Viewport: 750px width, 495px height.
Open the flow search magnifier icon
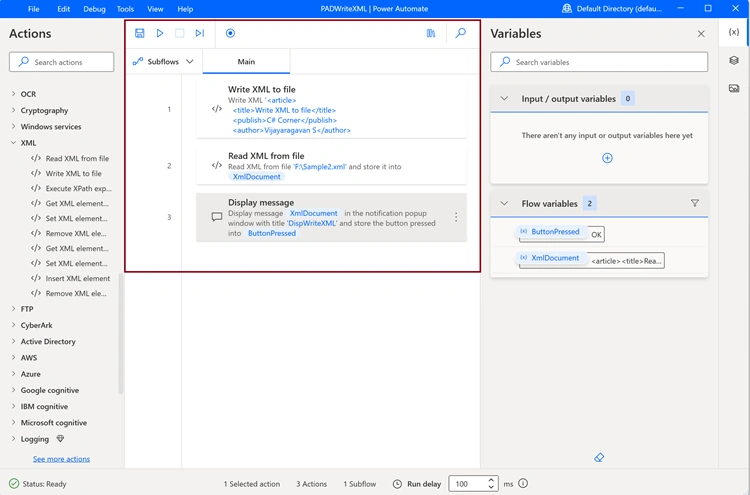461,33
